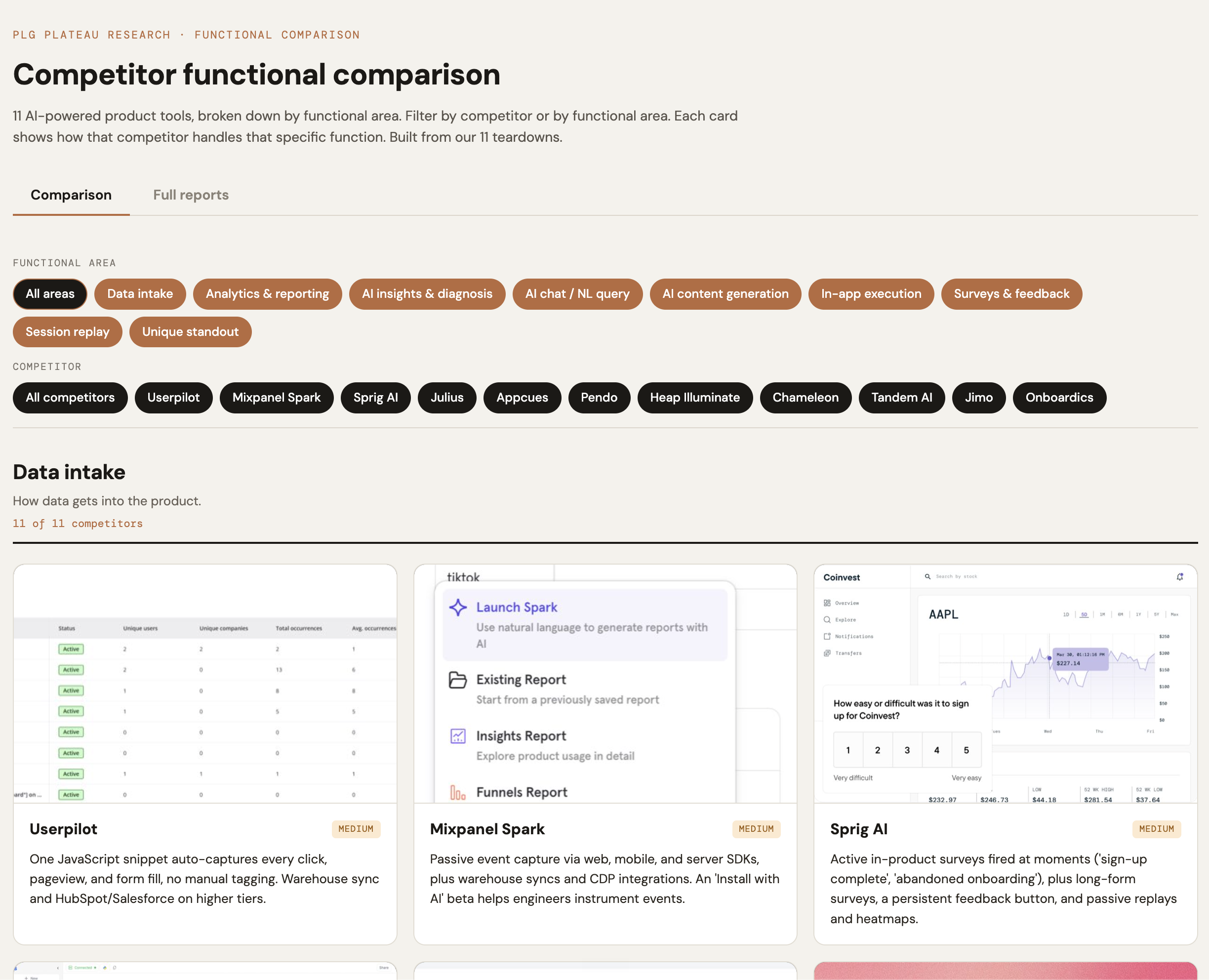This screenshot has width=1209, height=980.
Task: Filter by Heap Illuminate
Action: pos(695,398)
